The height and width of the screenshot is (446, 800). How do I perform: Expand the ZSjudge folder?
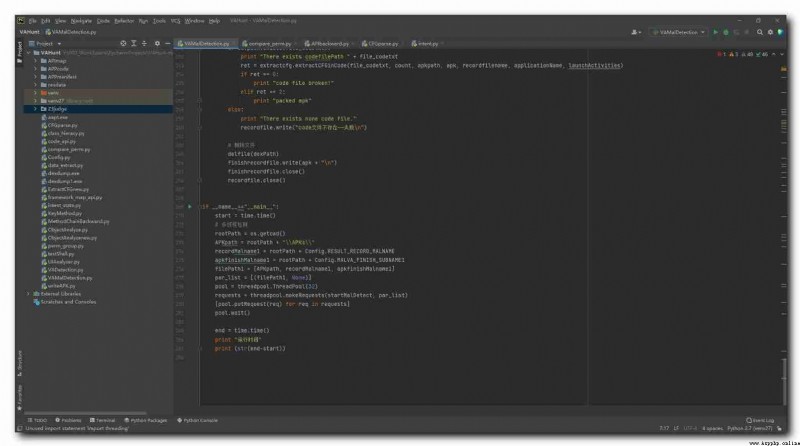(x=36, y=109)
